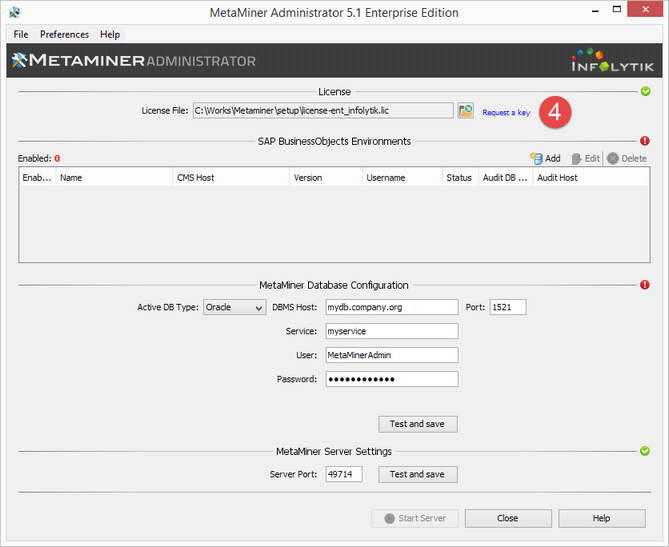Click the MetaMiner Administrator banner logo

(134, 61)
